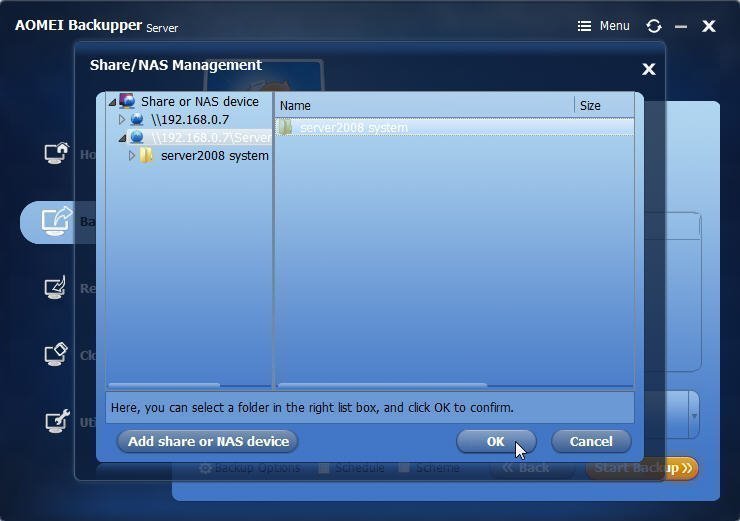The height and width of the screenshot is (521, 740).
Task: Open the Restore sidebar icon
Action: (x=56, y=287)
